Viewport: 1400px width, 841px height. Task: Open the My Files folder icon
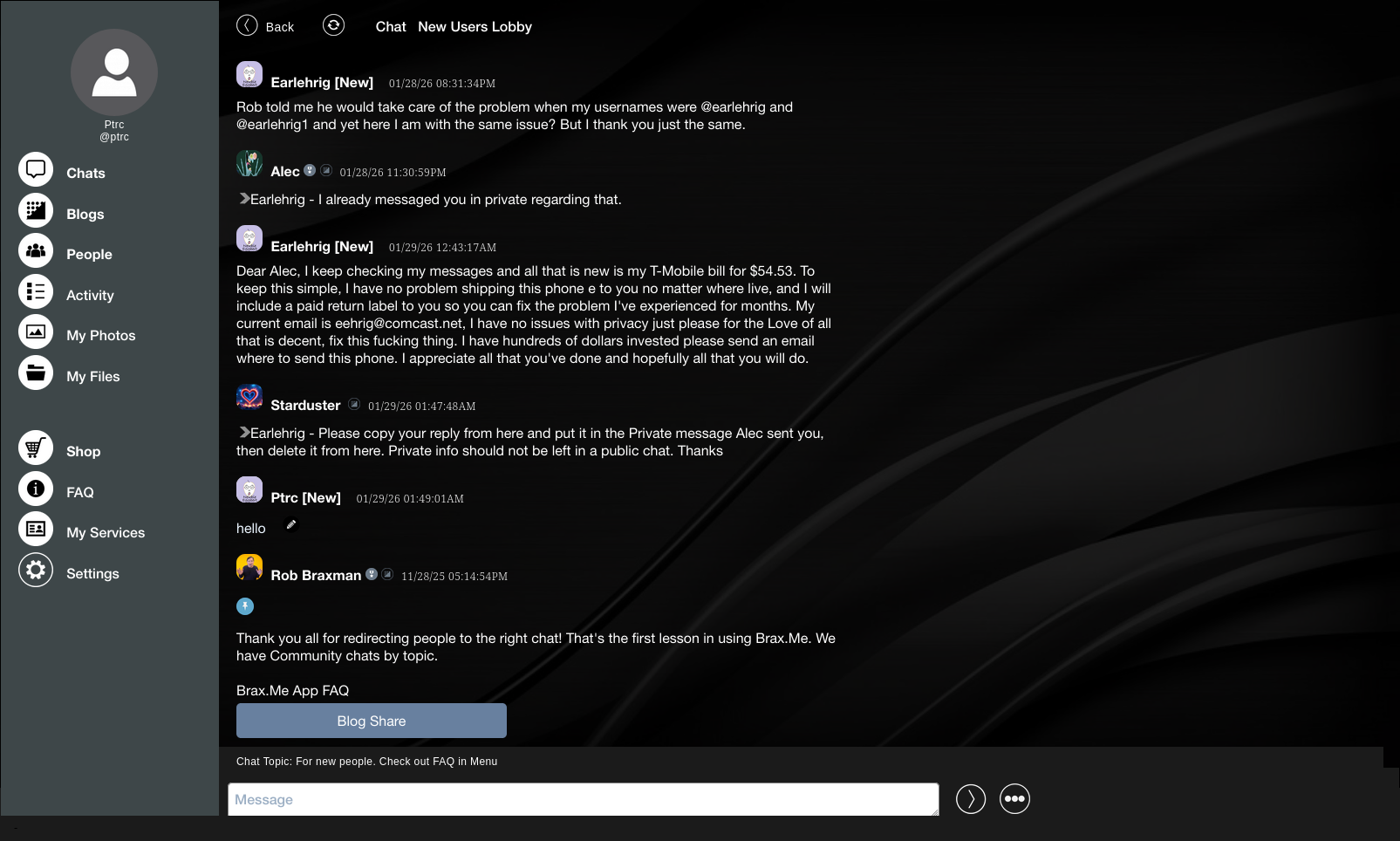click(36, 373)
